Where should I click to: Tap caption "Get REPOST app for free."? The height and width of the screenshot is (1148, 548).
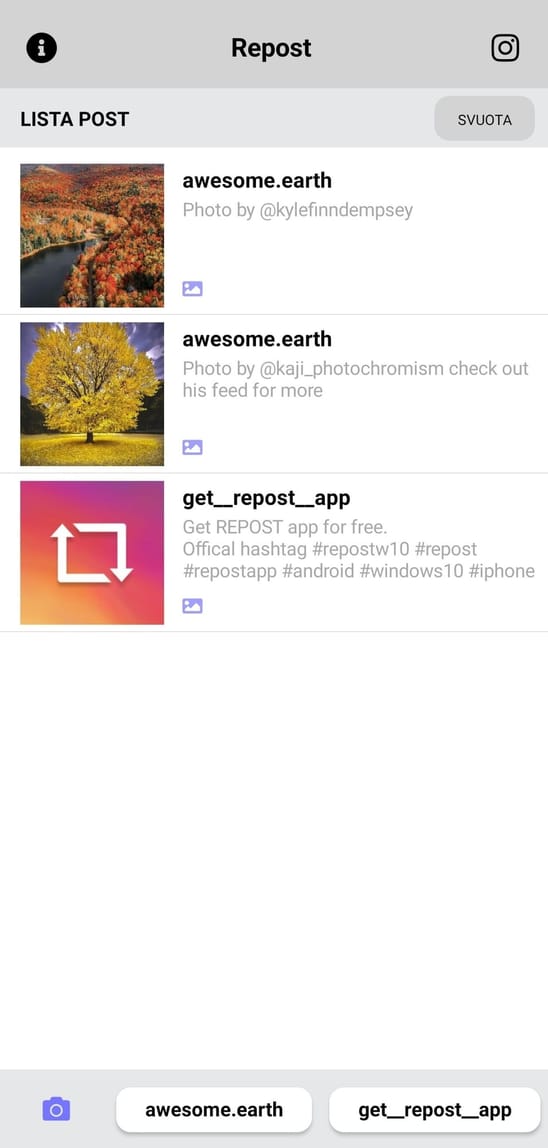tap(285, 527)
